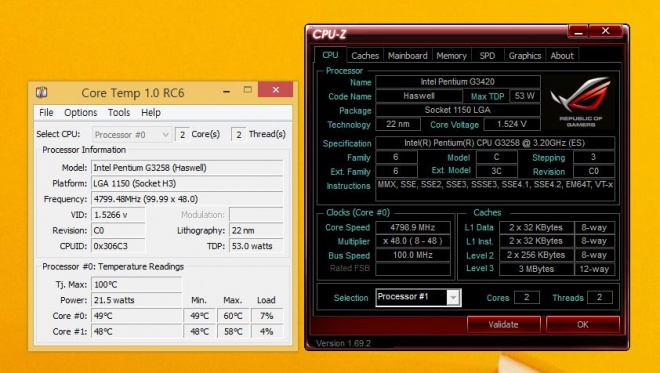Click the Core #0 max temperature 60°C
This screenshot has width=660, height=373.
click(233, 316)
